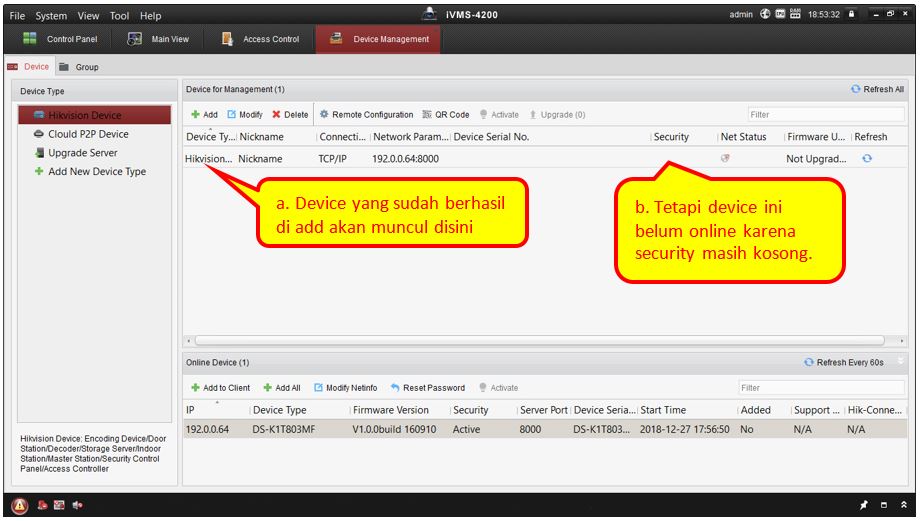
Task: Click horizontal scrollbar of management list
Action: 539,341
